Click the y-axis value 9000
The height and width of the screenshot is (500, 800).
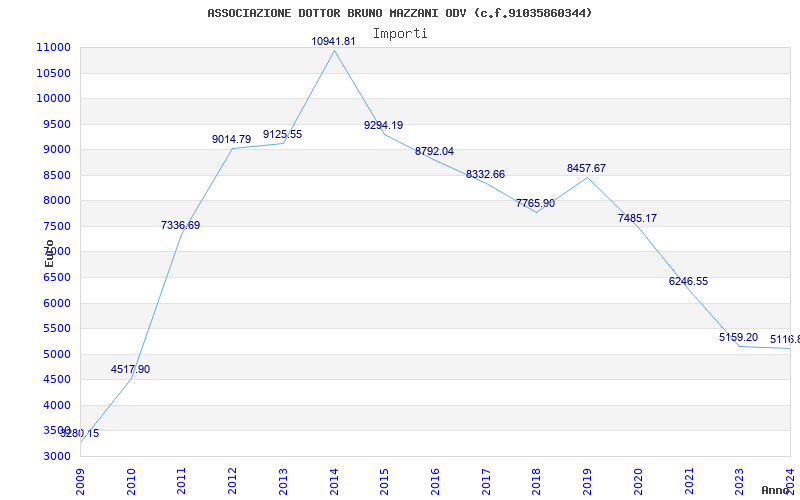56,149
